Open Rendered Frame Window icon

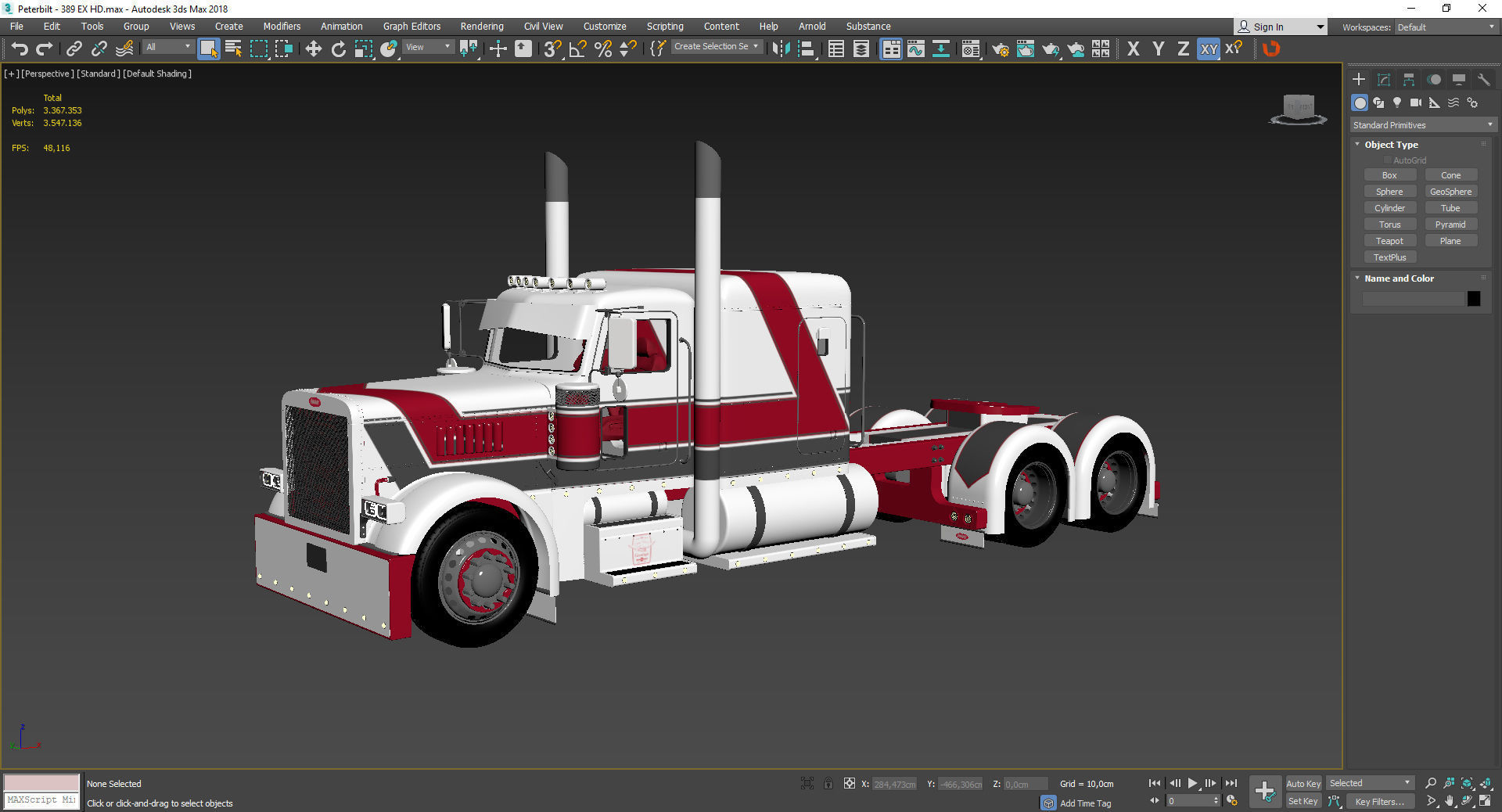pos(1025,49)
